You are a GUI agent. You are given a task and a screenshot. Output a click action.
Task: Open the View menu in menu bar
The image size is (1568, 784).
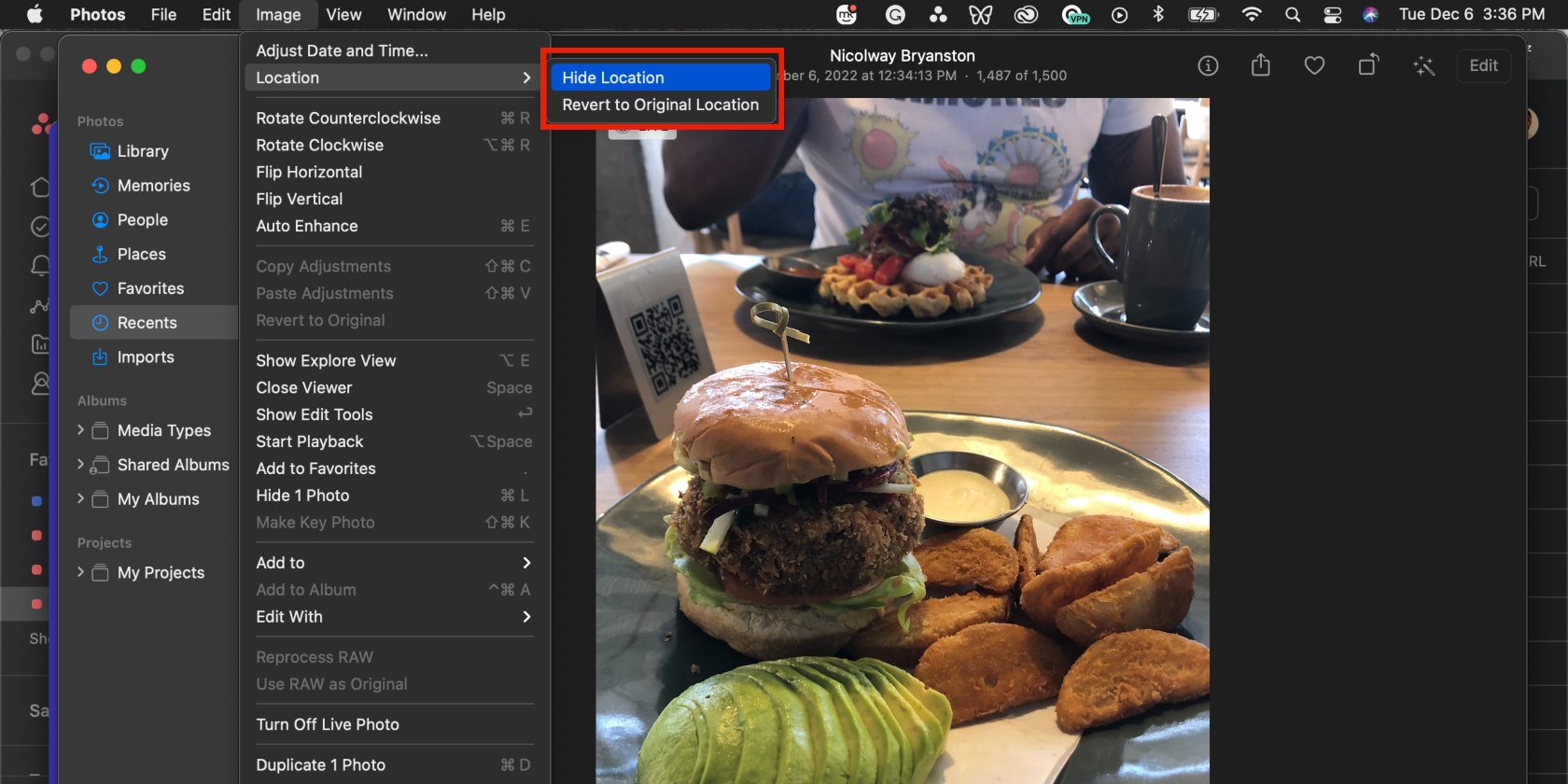(343, 14)
